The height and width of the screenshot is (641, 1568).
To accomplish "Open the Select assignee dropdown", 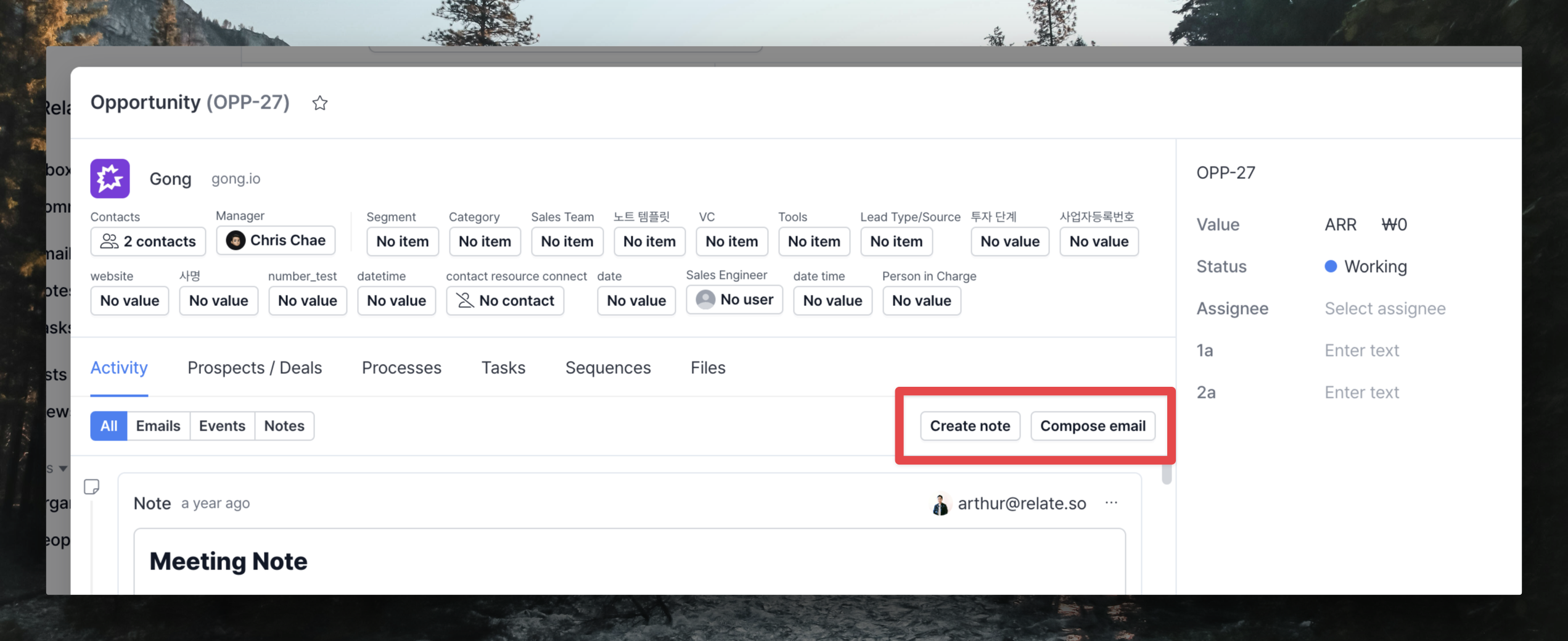I will [x=1385, y=308].
